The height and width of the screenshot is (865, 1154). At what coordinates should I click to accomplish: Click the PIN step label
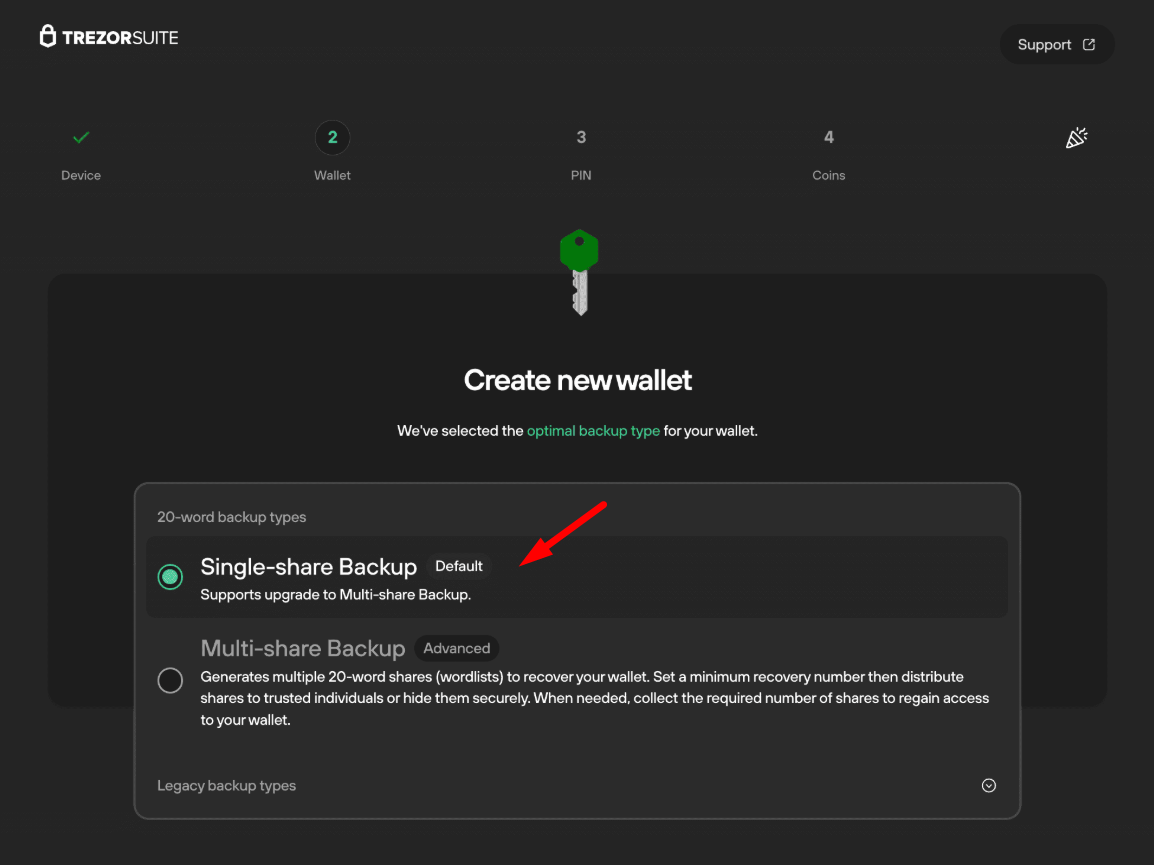coord(581,175)
